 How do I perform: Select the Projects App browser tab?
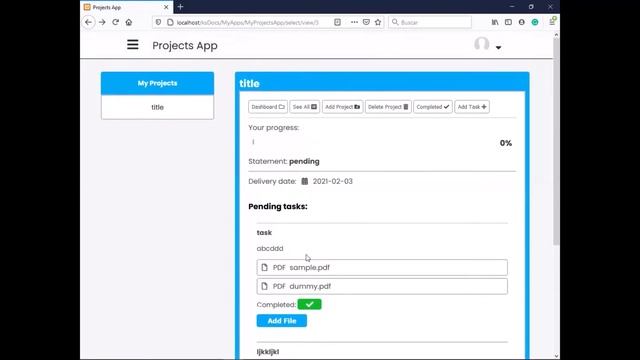click(x=127, y=7)
